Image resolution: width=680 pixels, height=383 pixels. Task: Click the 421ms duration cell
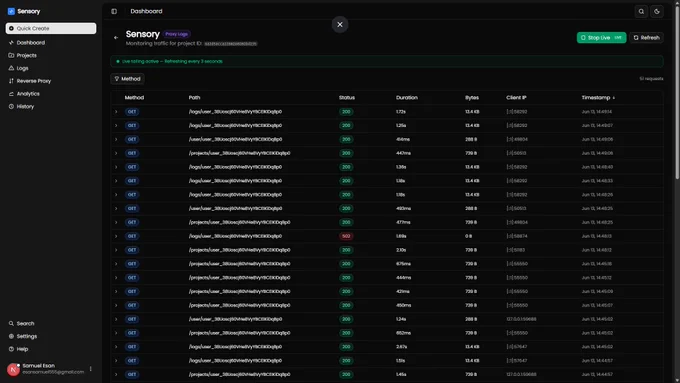[402, 291]
